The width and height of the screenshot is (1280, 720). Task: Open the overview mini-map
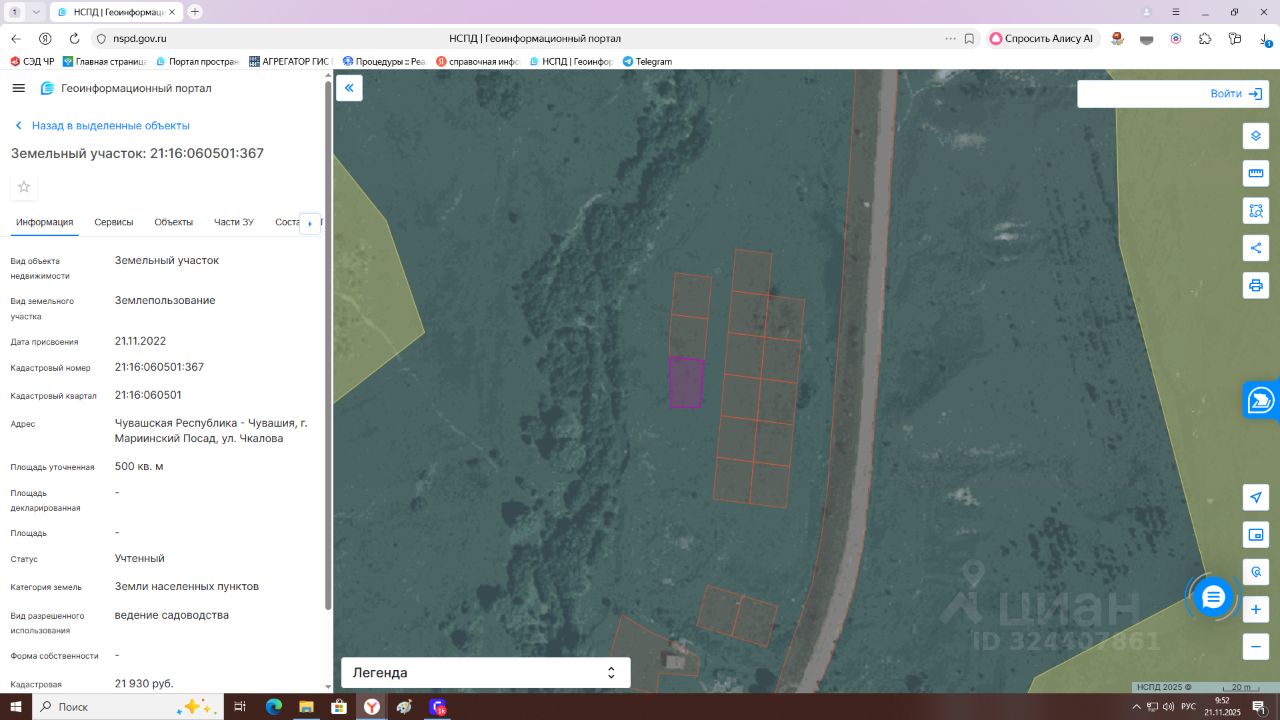coord(1256,535)
